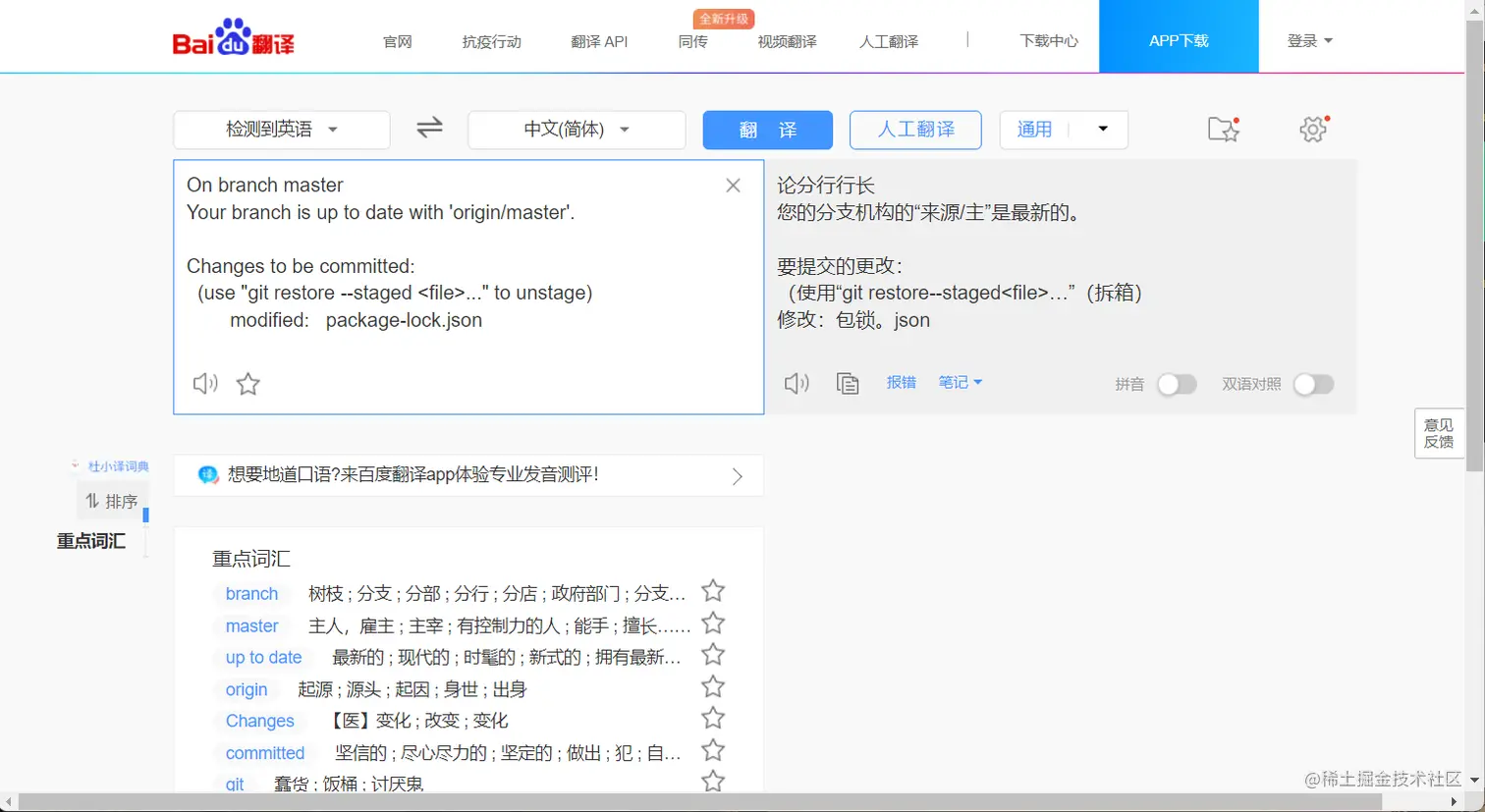Star the phrase 'up to date'

tap(713, 655)
